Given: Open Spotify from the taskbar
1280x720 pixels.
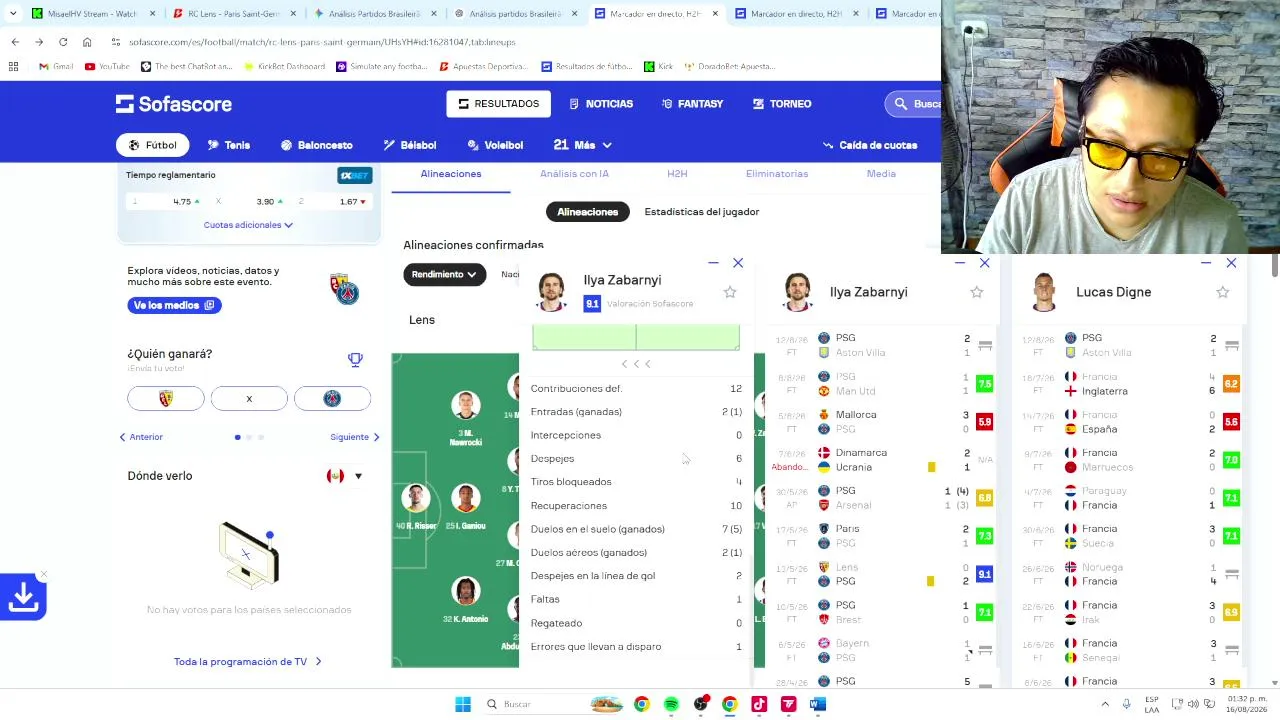Looking at the screenshot, I should click(671, 704).
